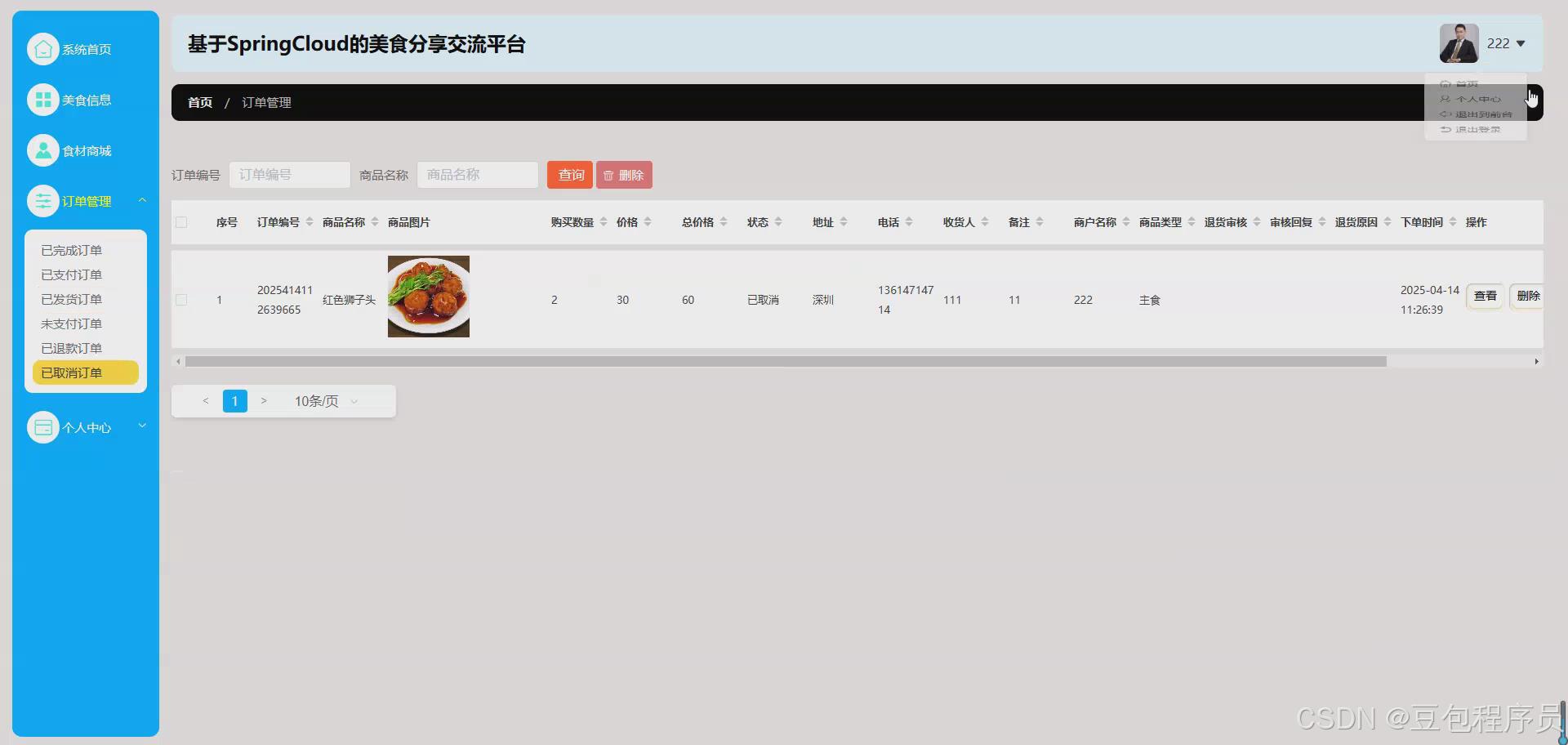Click the sort arrows on 下单时间 column
The height and width of the screenshot is (745, 1568).
(1453, 221)
